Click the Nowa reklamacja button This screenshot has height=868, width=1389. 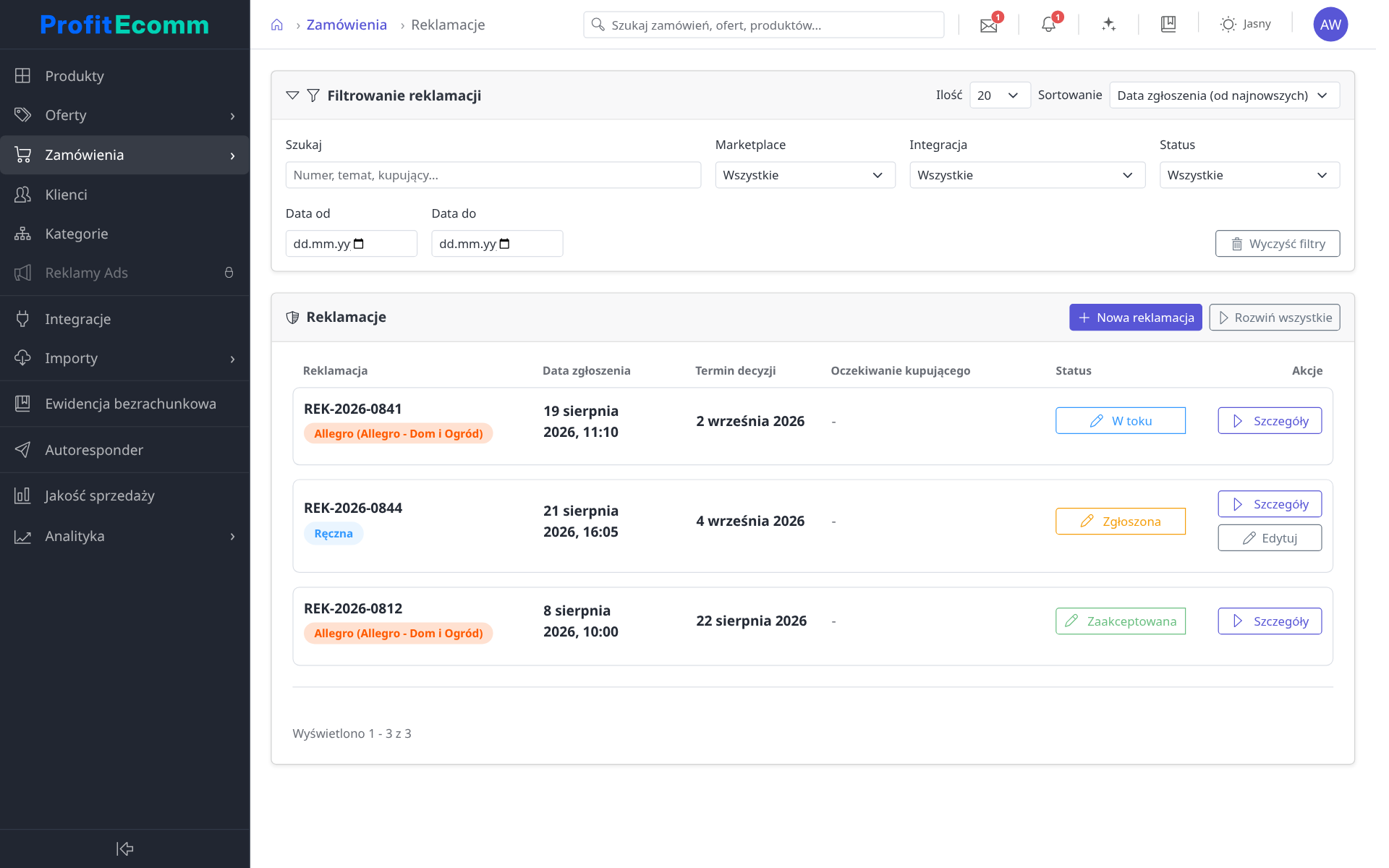click(1135, 318)
